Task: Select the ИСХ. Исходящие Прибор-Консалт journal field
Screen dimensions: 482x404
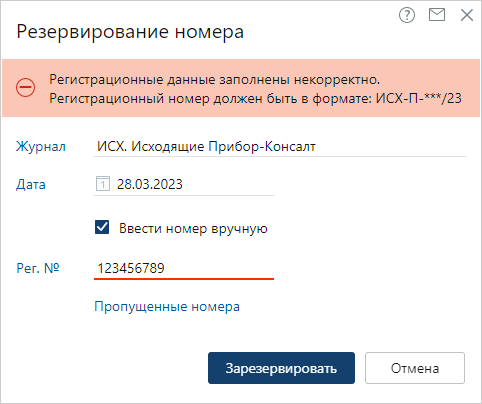Action: pyautogui.click(x=280, y=147)
